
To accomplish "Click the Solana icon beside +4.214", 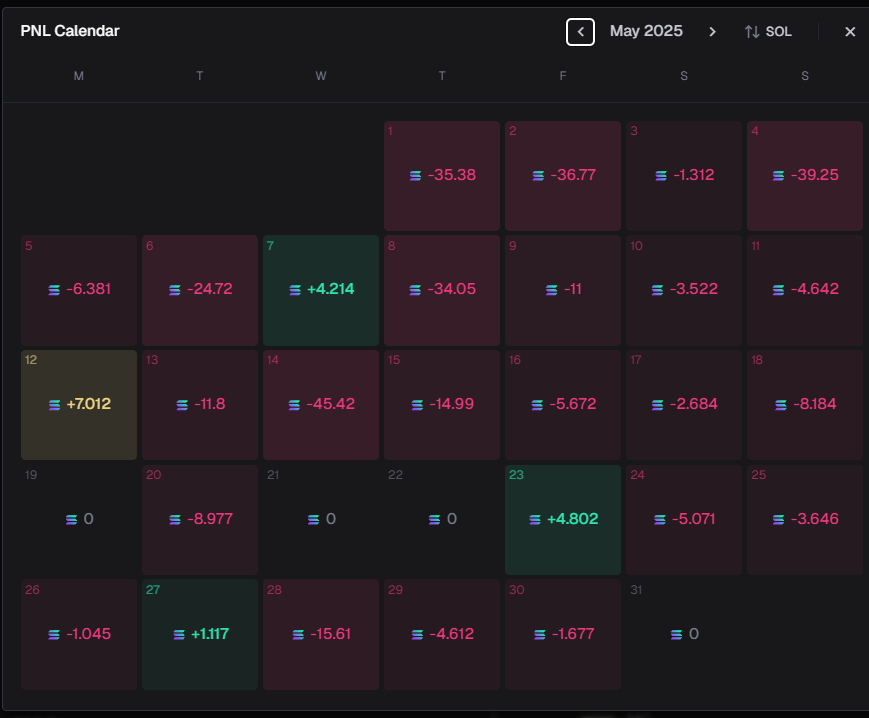I will click(295, 290).
